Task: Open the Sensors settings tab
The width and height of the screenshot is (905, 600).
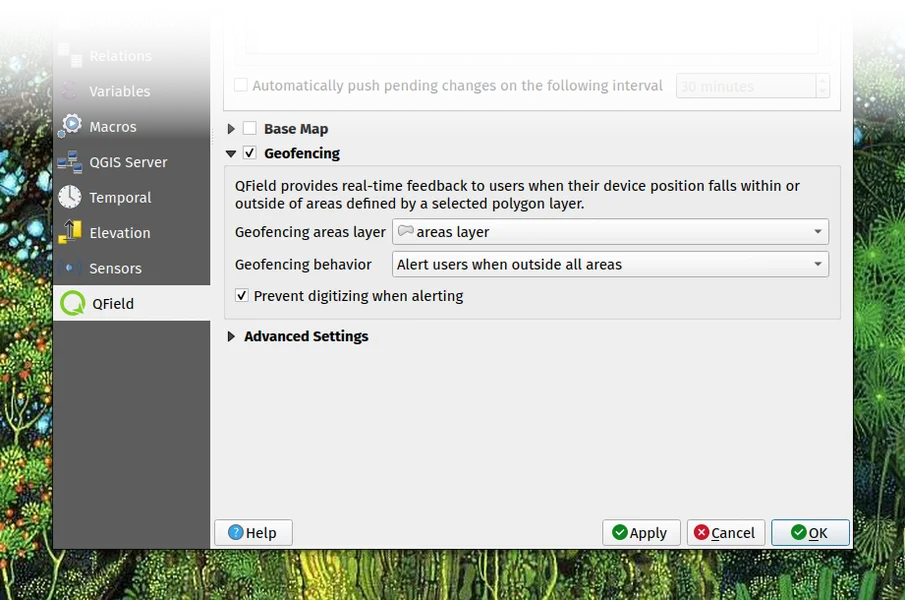Action: pyautogui.click(x=115, y=268)
